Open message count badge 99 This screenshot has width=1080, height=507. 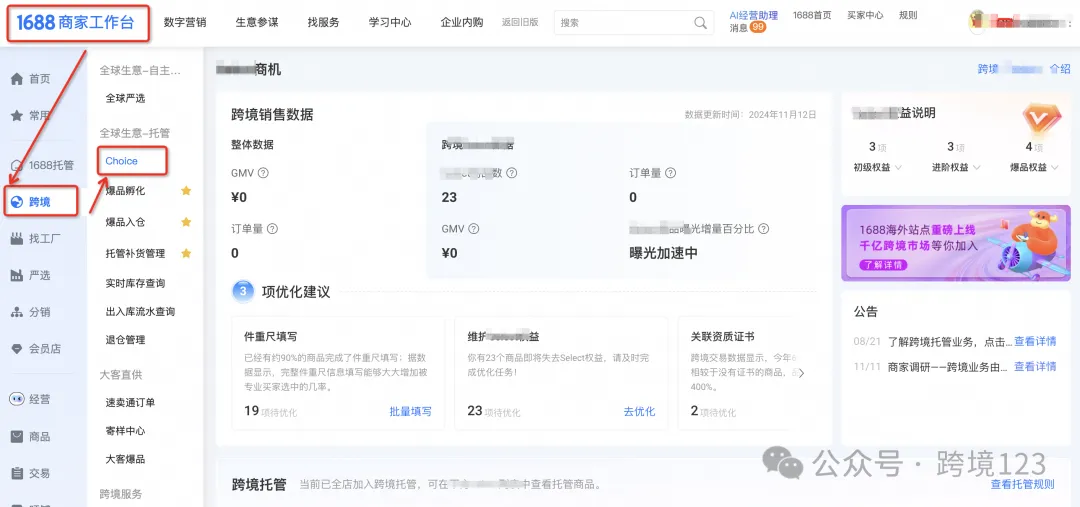tap(758, 28)
